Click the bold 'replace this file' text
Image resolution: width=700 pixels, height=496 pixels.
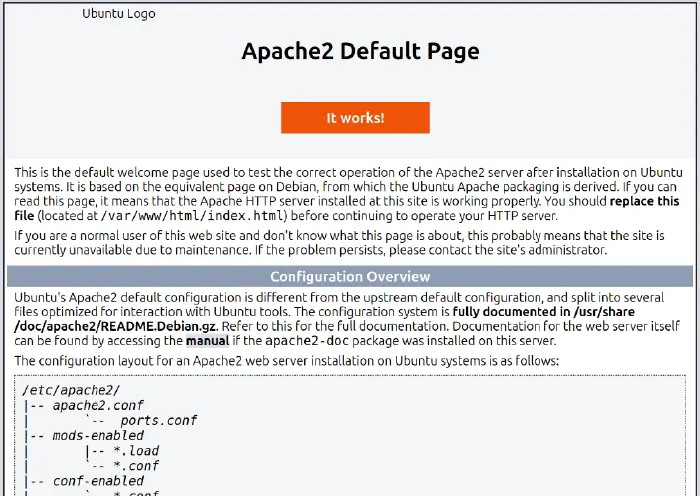pos(644,201)
